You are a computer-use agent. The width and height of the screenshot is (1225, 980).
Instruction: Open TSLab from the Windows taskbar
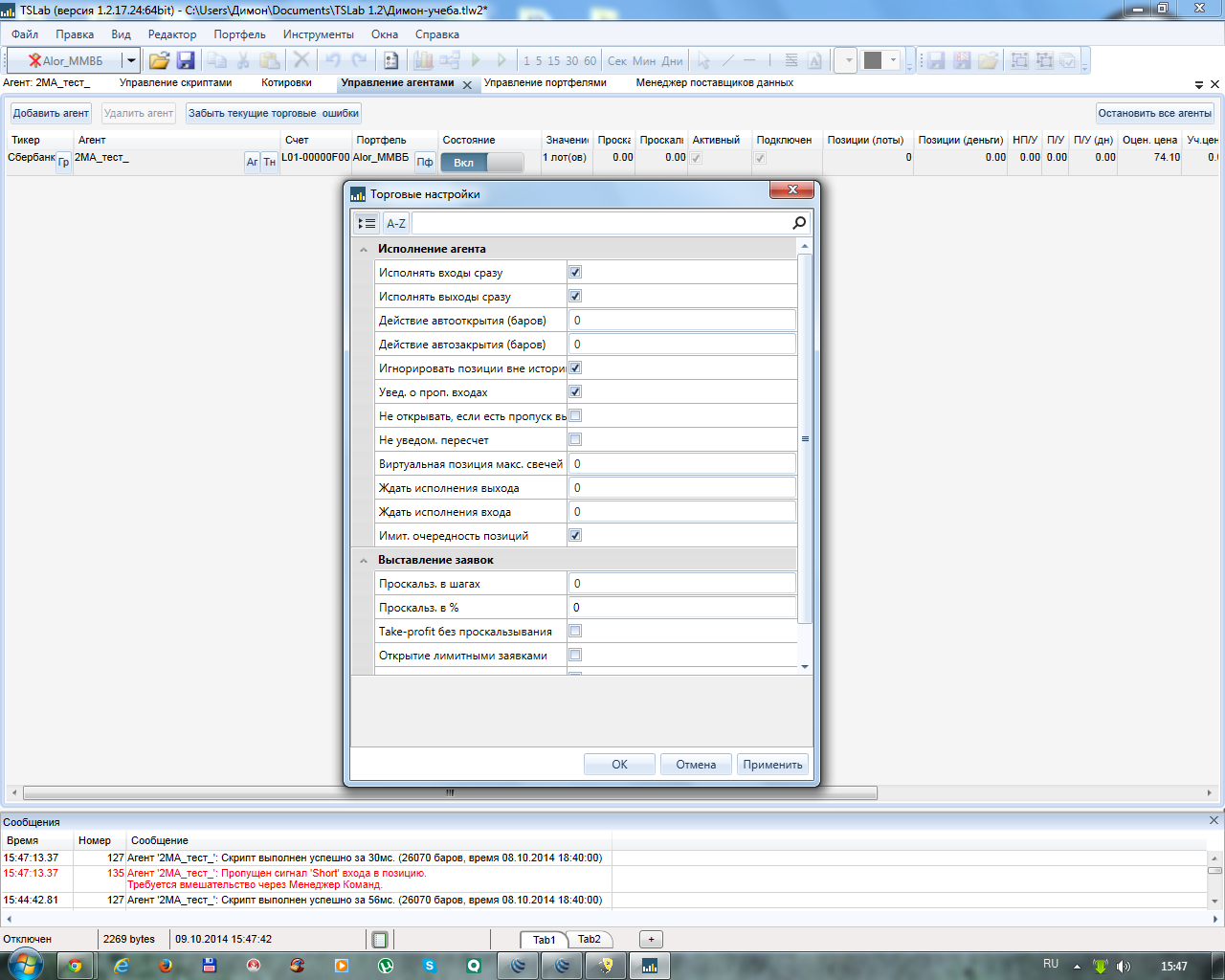coord(650,966)
